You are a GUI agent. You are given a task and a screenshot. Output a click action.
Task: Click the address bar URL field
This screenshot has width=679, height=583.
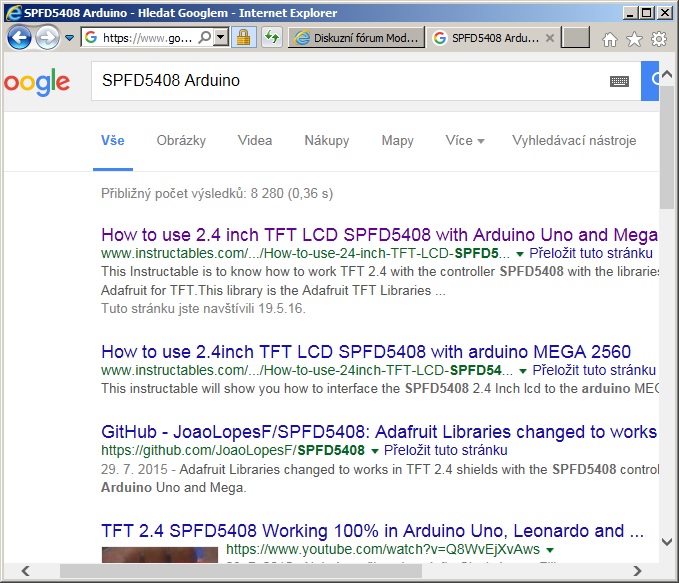tap(147, 38)
